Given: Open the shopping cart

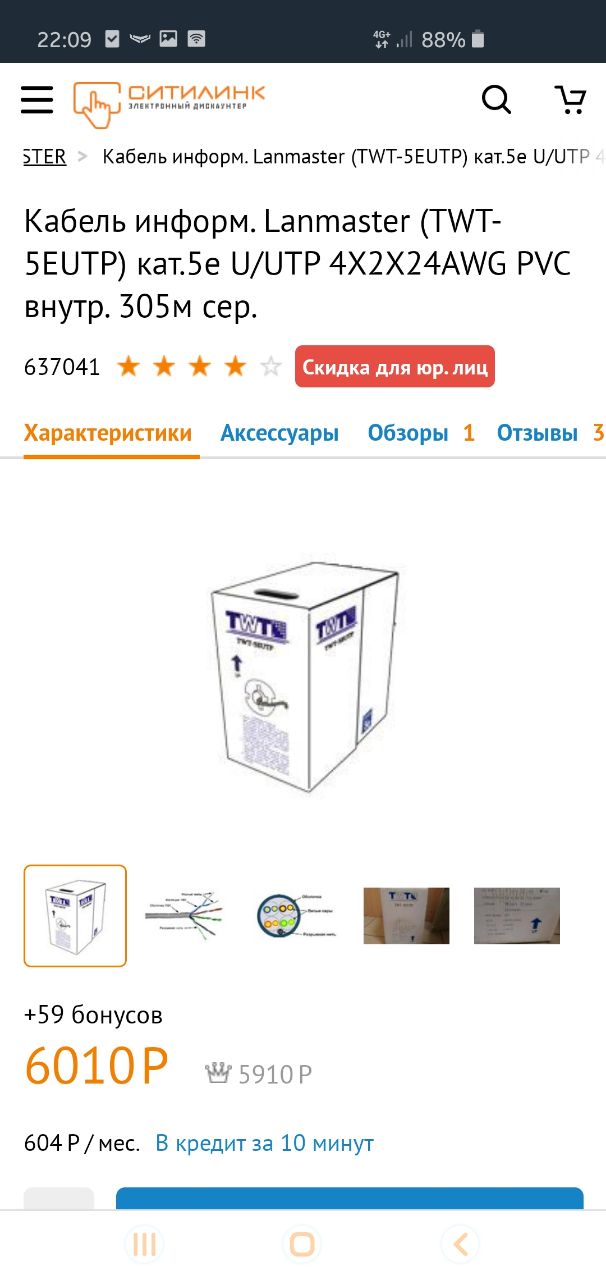Looking at the screenshot, I should pyautogui.click(x=570, y=99).
